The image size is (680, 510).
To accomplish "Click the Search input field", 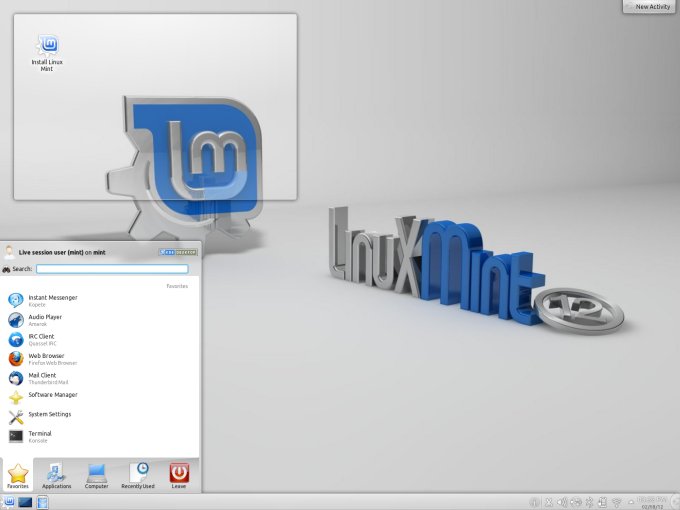I will [x=112, y=269].
